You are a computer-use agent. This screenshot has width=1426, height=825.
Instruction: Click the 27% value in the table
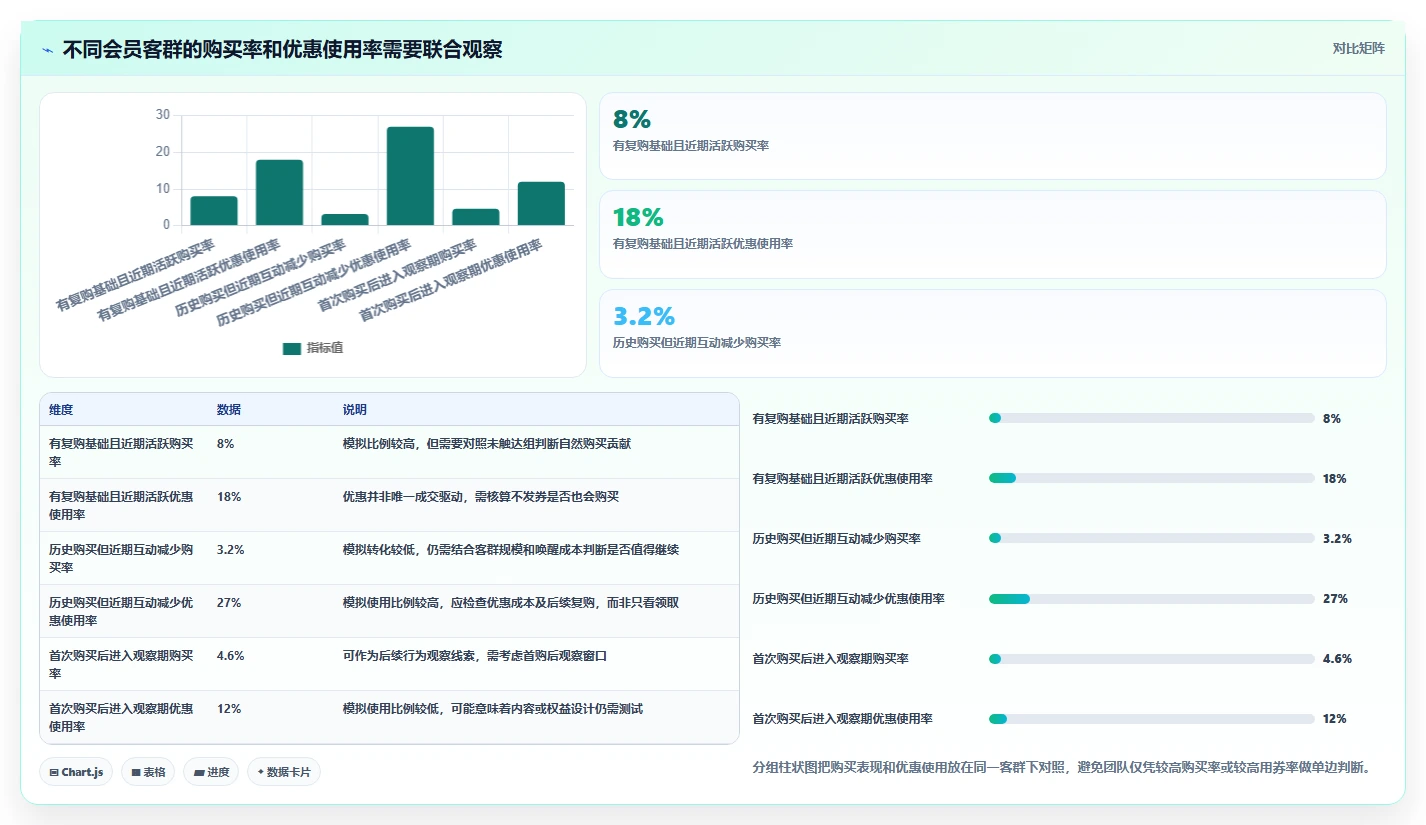(229, 603)
